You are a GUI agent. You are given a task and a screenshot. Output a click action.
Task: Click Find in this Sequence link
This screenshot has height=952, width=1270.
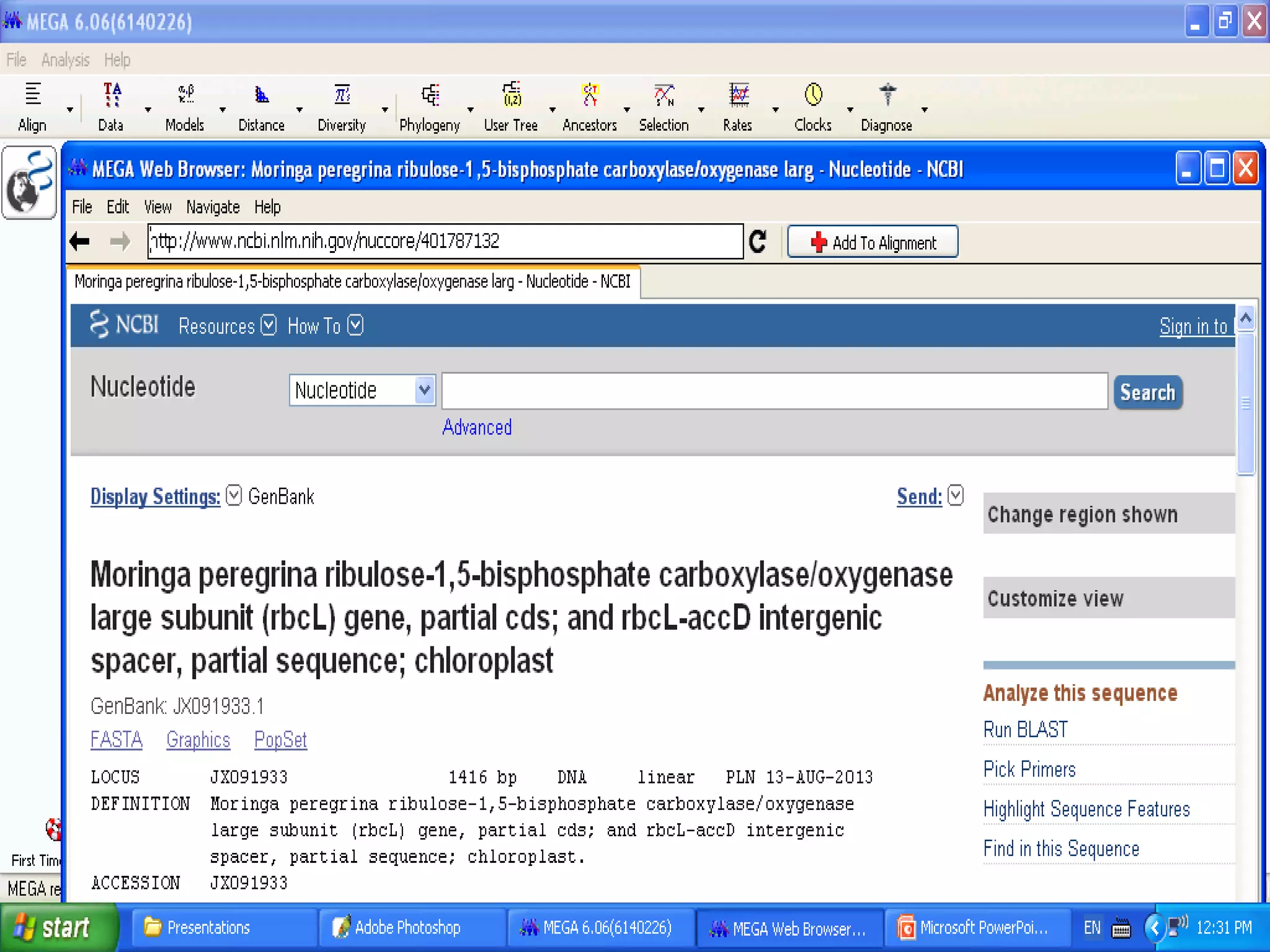1061,848
